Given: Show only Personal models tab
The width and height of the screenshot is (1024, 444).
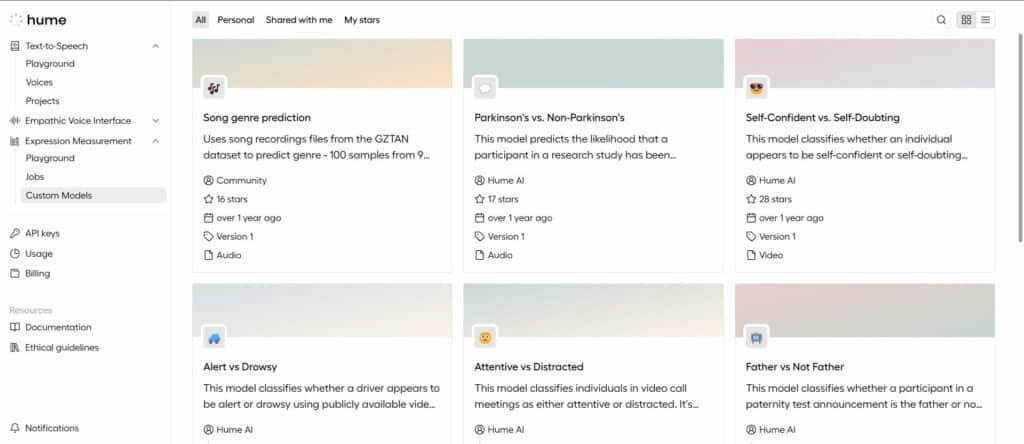Looking at the screenshot, I should coord(236,20).
